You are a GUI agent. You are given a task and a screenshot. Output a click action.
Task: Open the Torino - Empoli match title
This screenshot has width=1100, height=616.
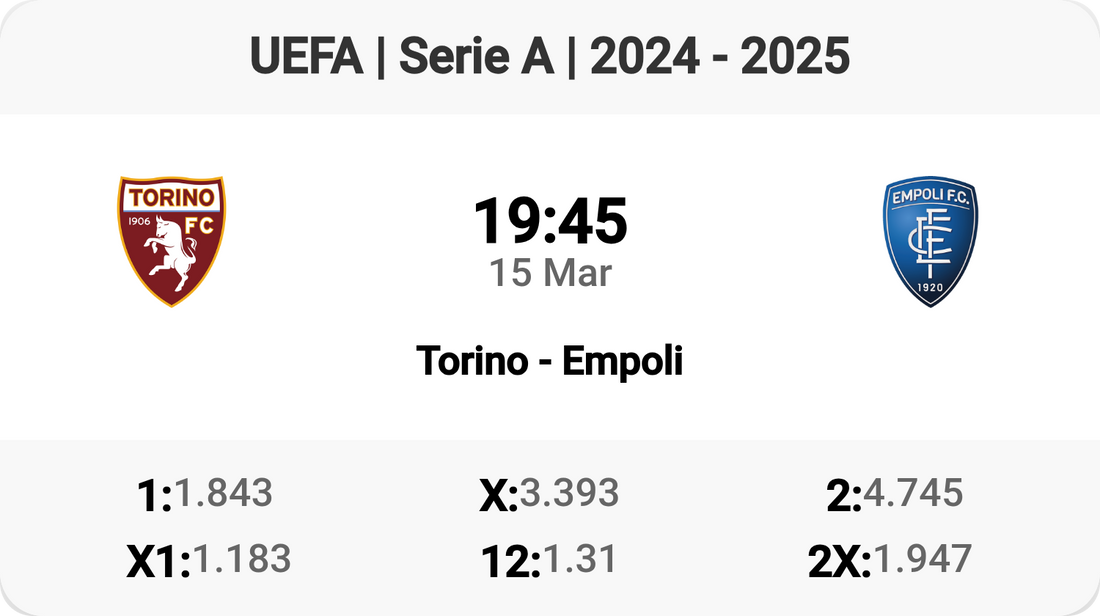pyautogui.click(x=550, y=361)
